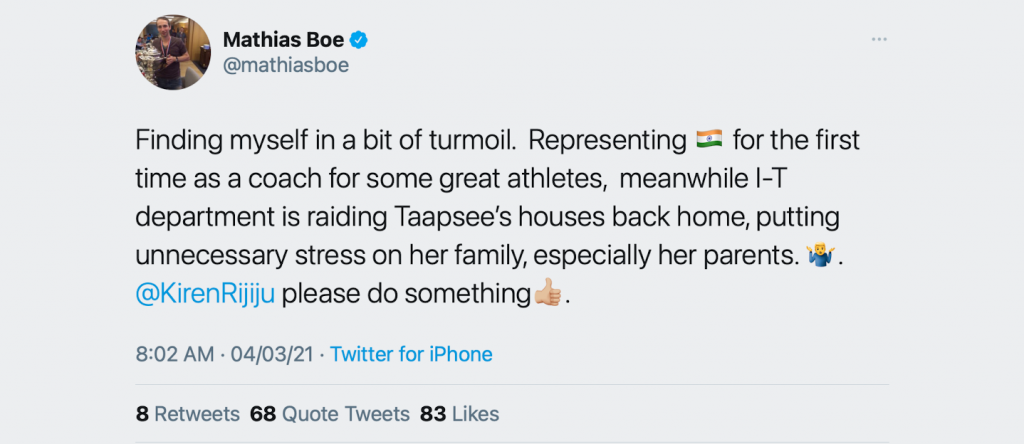Click the Mathias Boe display name
The image size is (1024, 444).
[281, 40]
